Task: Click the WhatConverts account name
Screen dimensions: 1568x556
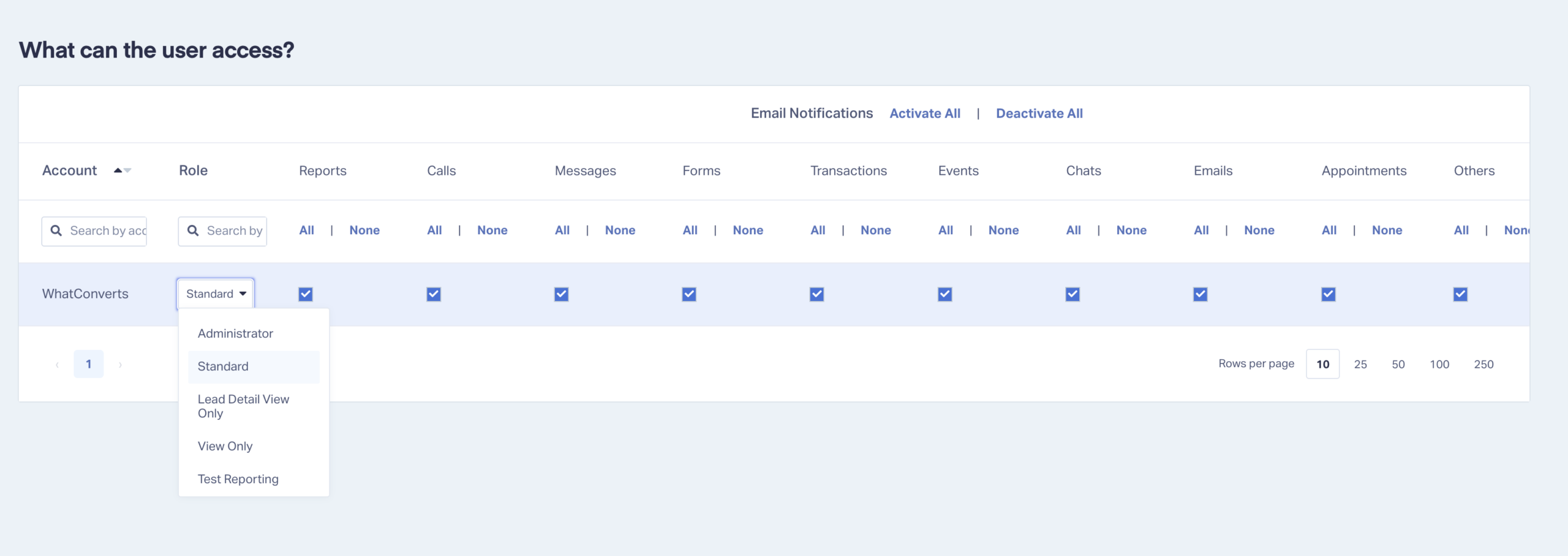Action: pos(85,294)
